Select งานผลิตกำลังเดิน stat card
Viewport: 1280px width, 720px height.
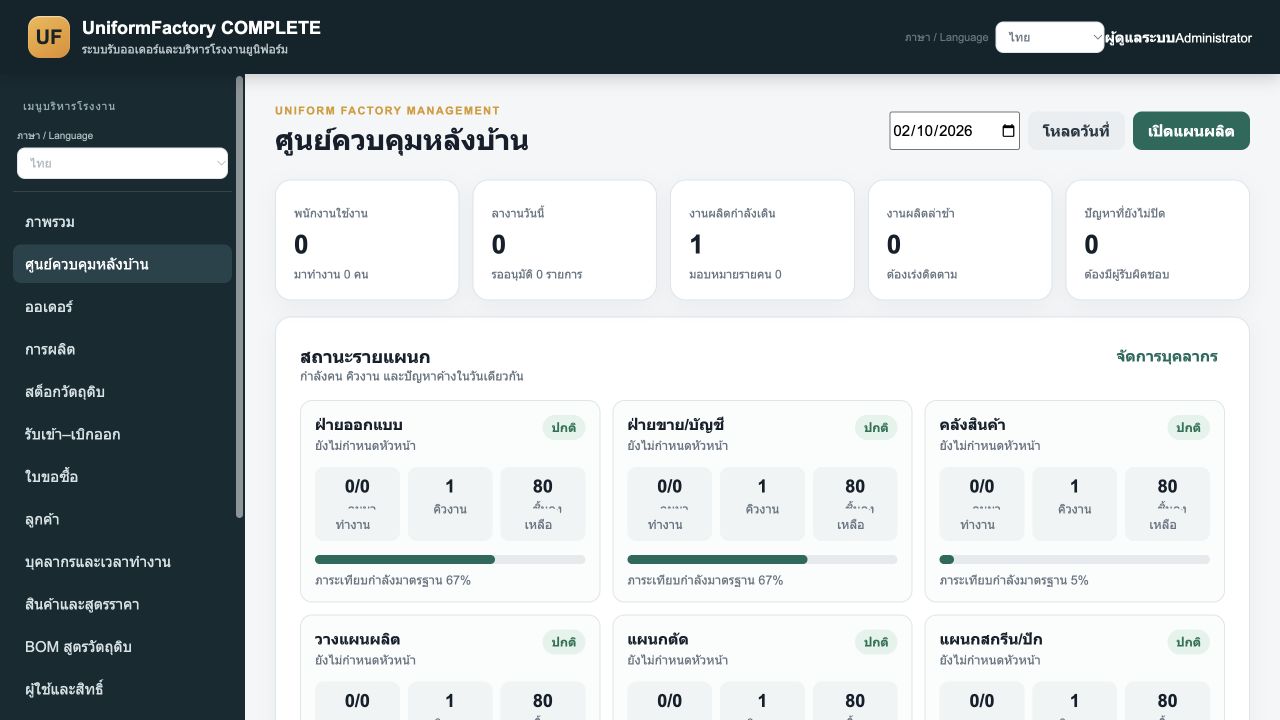762,240
